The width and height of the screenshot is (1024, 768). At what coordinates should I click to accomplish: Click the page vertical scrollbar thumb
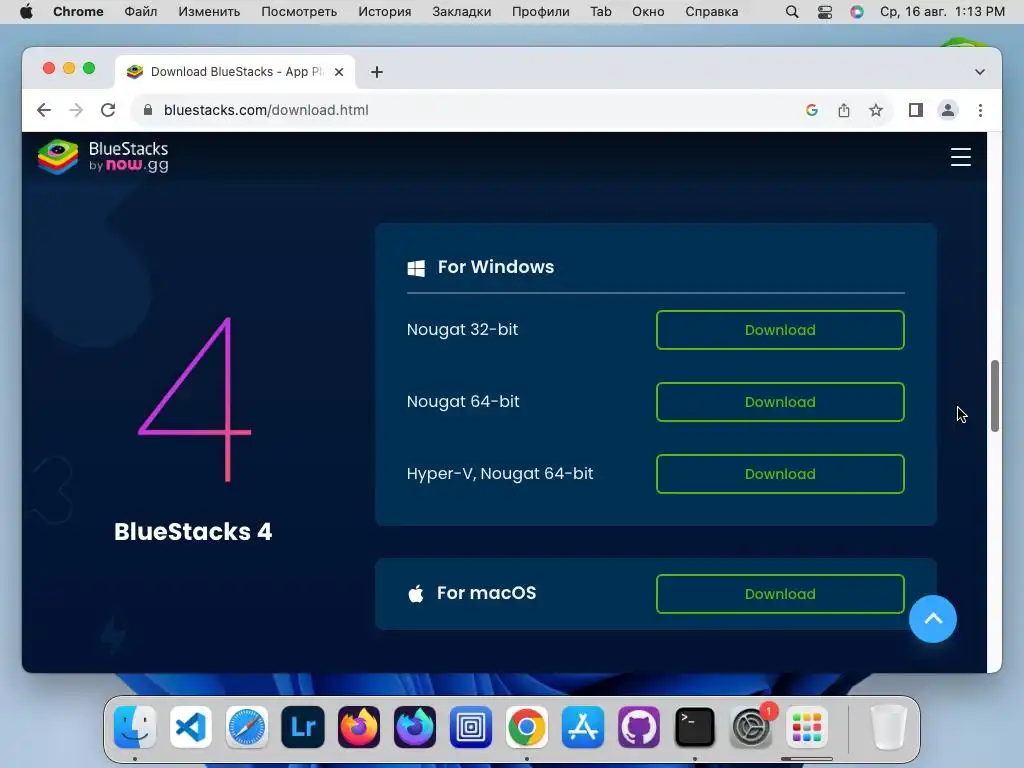pyautogui.click(x=995, y=396)
